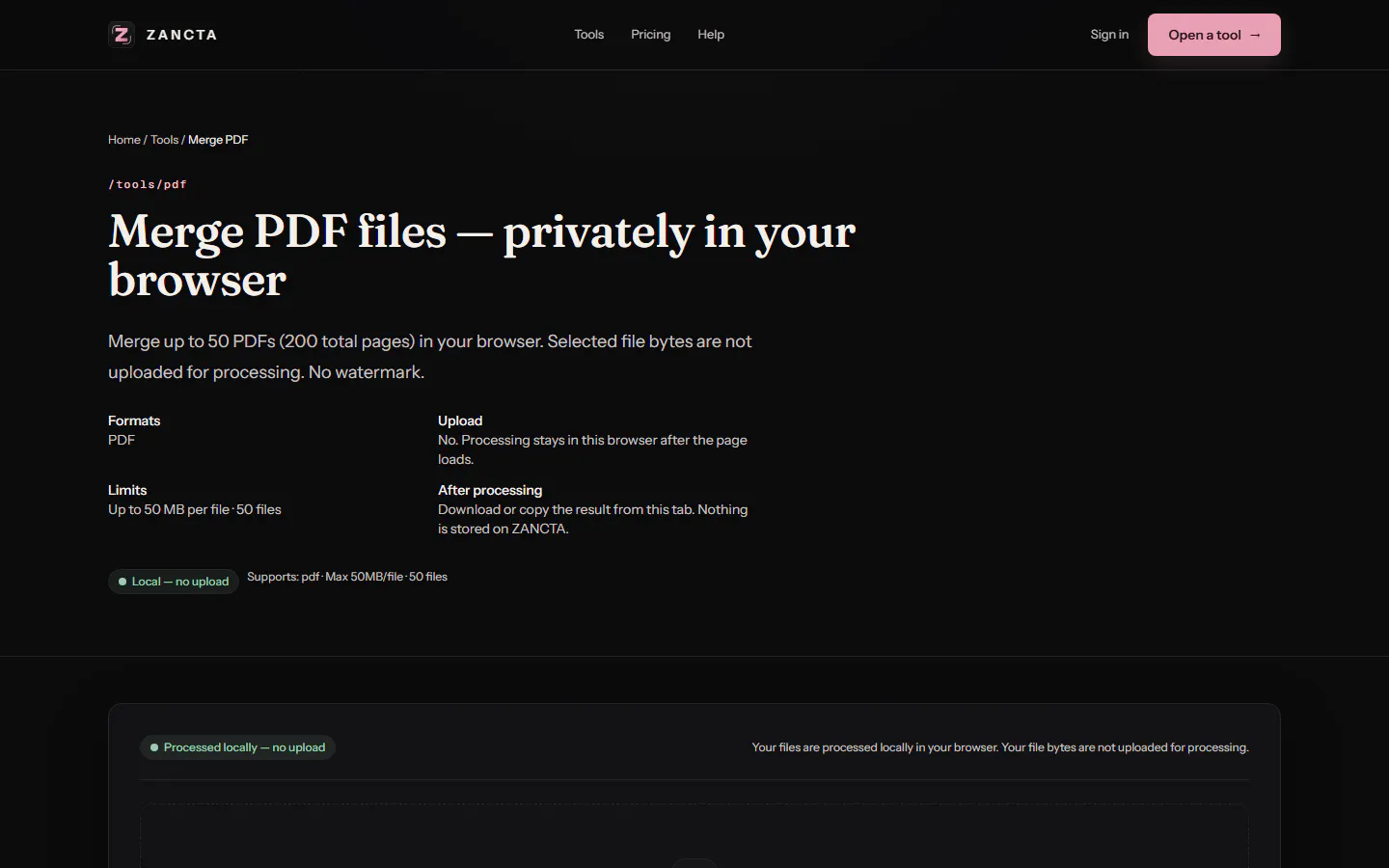1389x868 pixels.
Task: Navigate to Tools in the breadcrumb
Action: coord(164,140)
